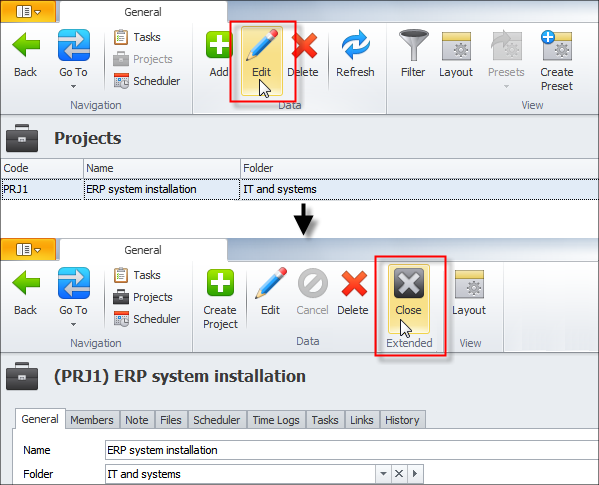This screenshot has width=599, height=485.
Task: Click the Folder field right-arrow expander
Action: [x=415, y=474]
